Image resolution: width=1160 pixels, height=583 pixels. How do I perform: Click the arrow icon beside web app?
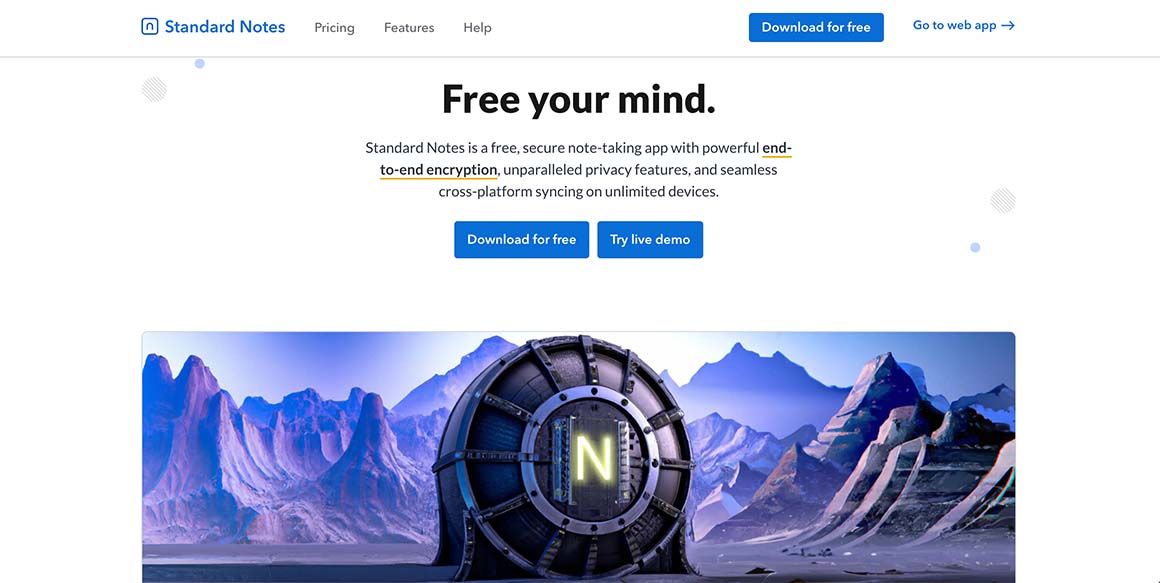1008,25
